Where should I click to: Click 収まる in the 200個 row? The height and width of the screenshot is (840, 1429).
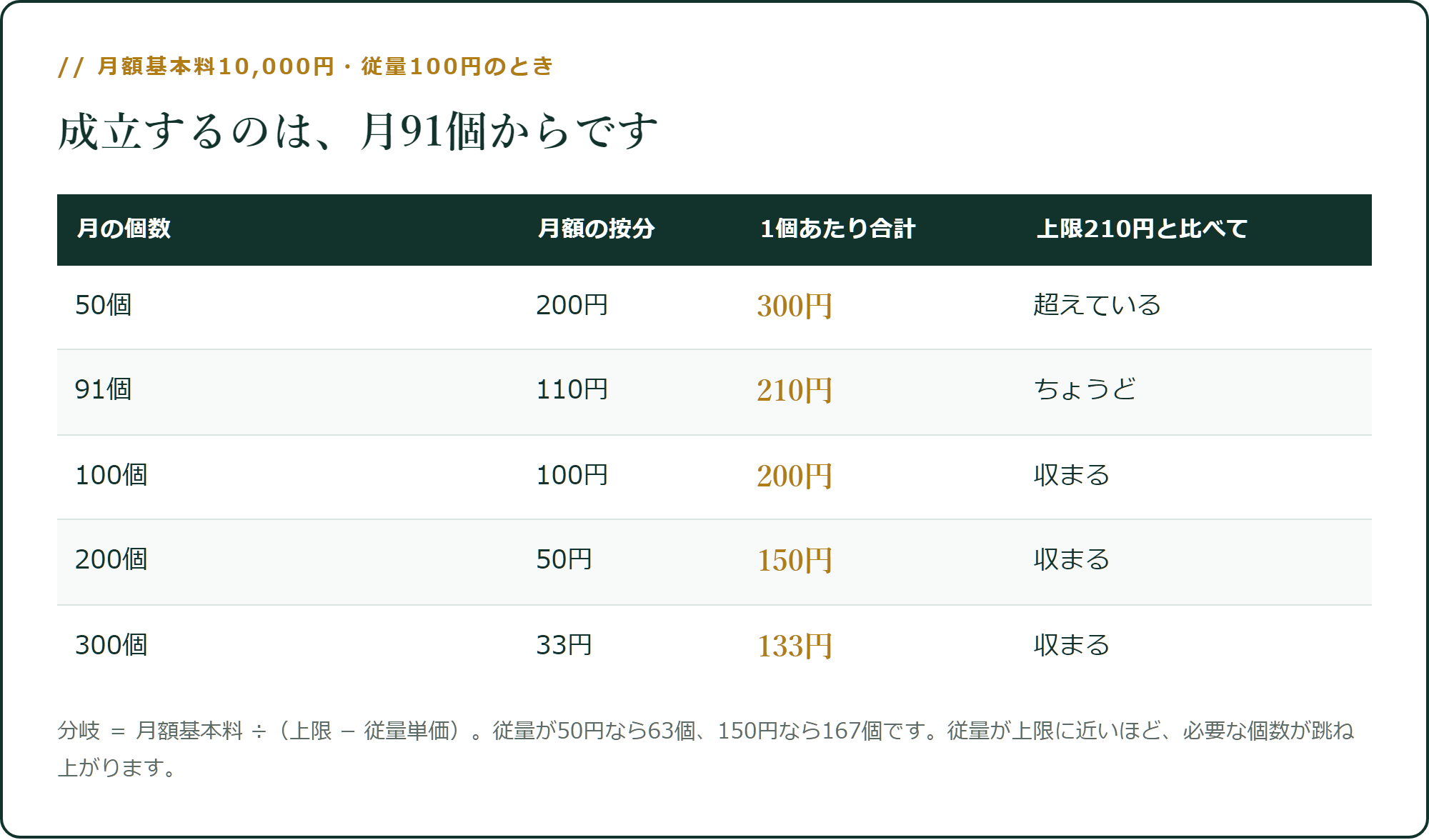(1072, 559)
